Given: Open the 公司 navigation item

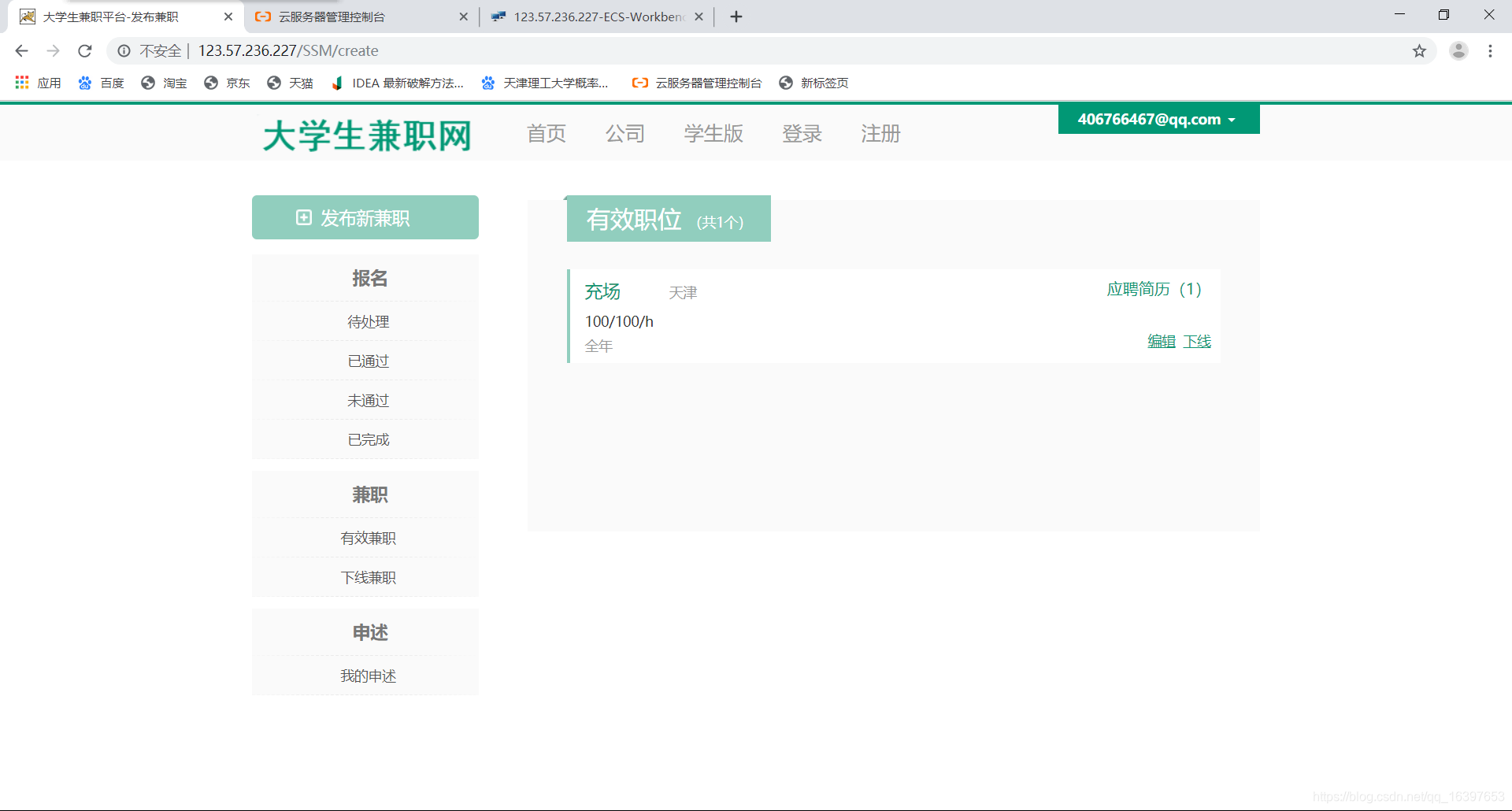Looking at the screenshot, I should (625, 134).
